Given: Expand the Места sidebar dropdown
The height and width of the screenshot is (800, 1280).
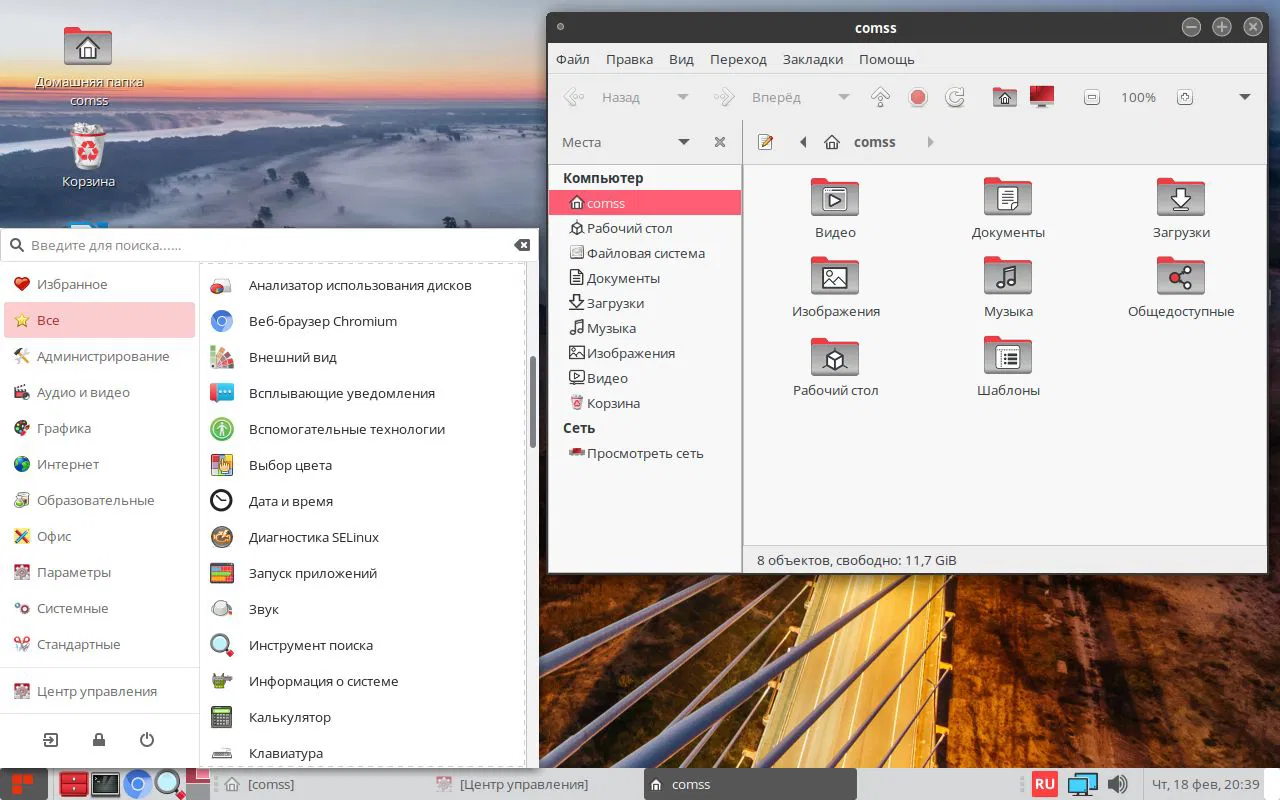Looking at the screenshot, I should pos(684,142).
